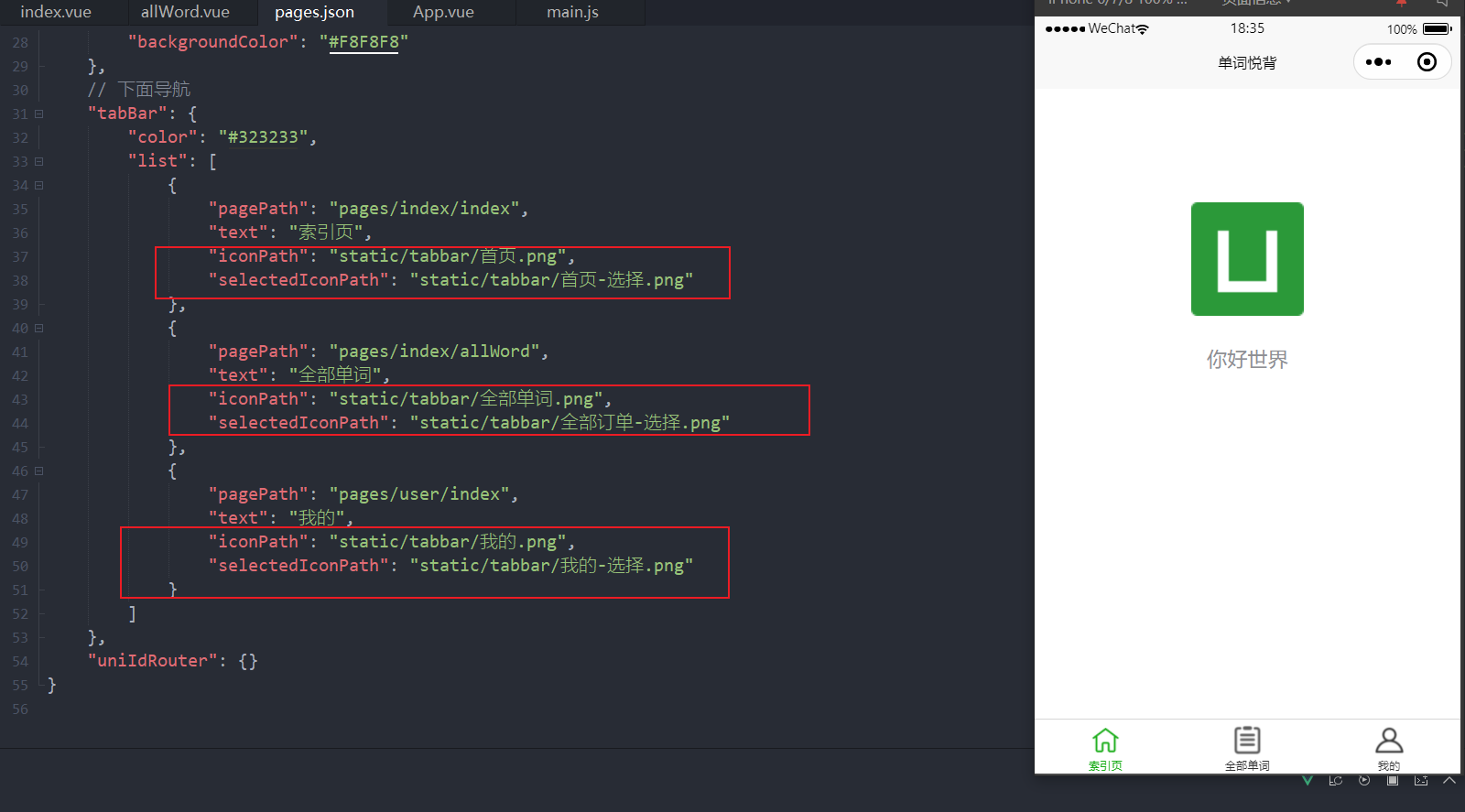Screen dimensions: 1465x812
Task: Click the WeChat wifi signal icon in the simulator
Action: [x=1142, y=29]
